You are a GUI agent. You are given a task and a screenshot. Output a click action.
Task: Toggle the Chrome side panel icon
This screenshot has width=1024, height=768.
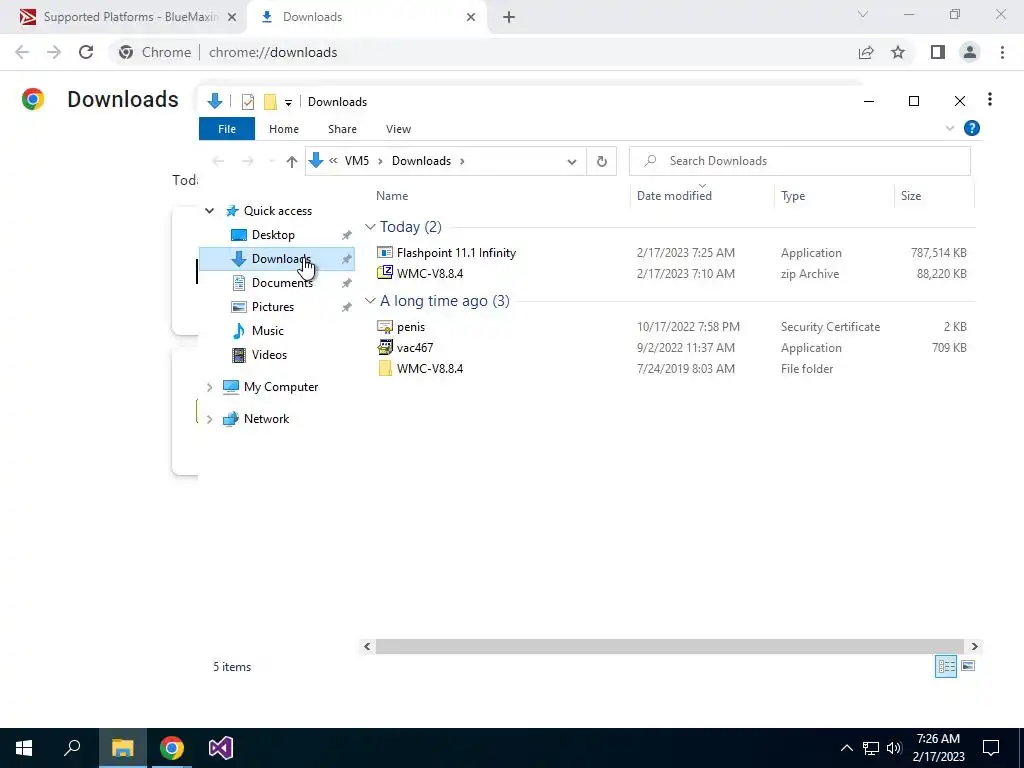[x=938, y=52]
